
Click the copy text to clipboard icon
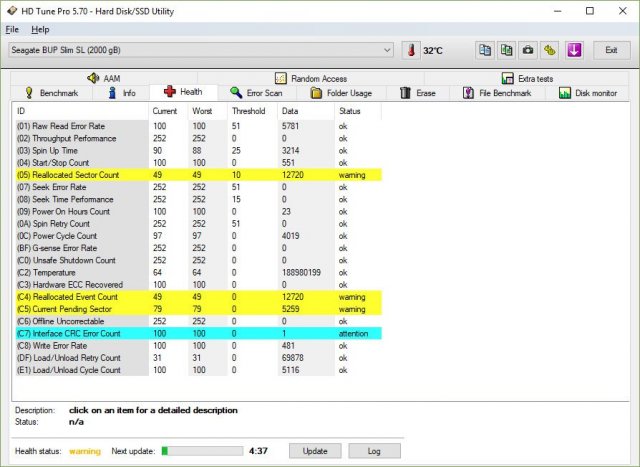click(484, 50)
